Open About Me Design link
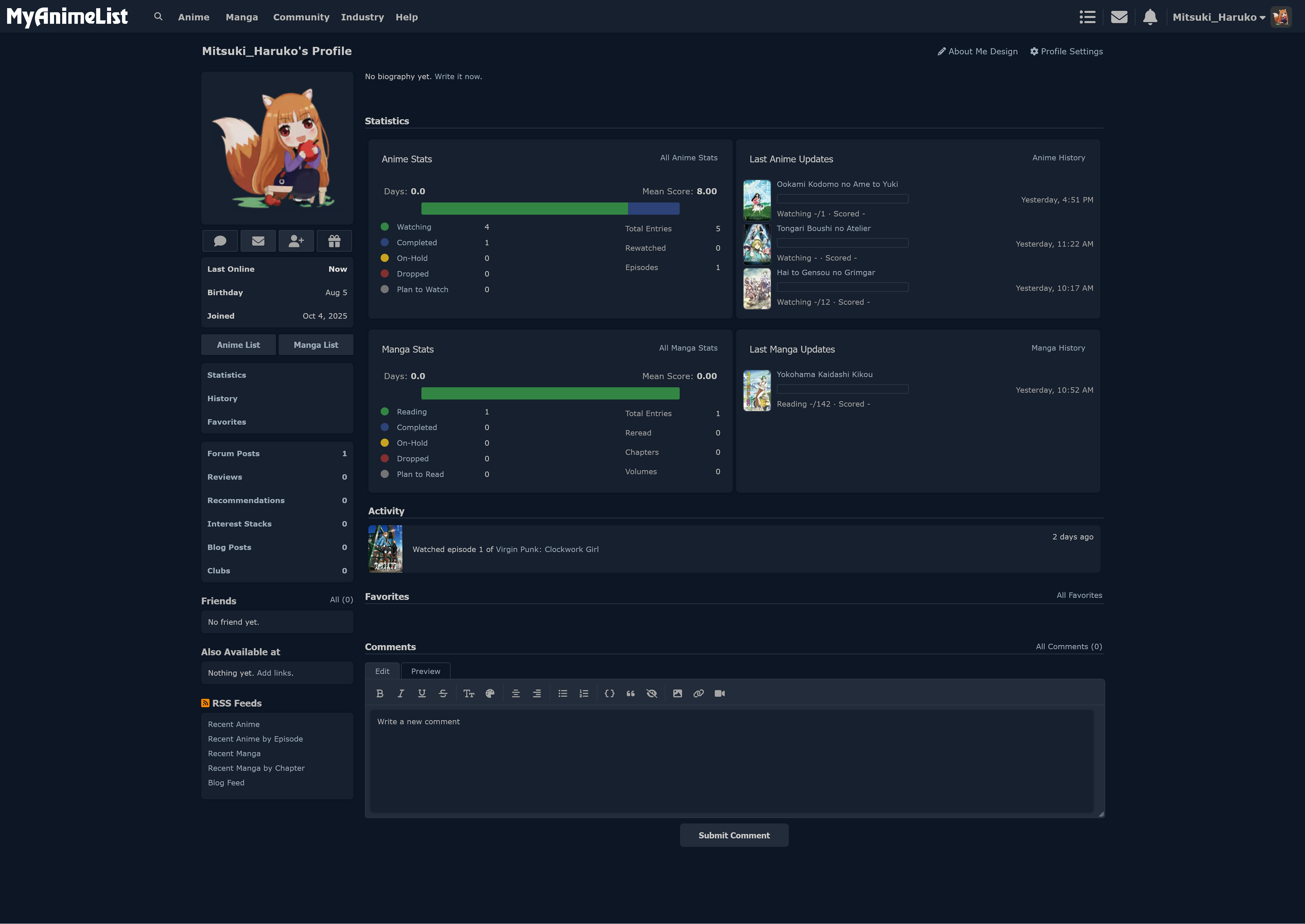Viewport: 1305px width, 924px height. coord(978,51)
